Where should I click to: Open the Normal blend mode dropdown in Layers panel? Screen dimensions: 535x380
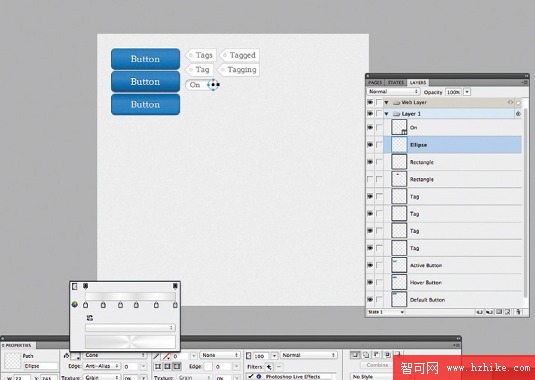coord(393,92)
